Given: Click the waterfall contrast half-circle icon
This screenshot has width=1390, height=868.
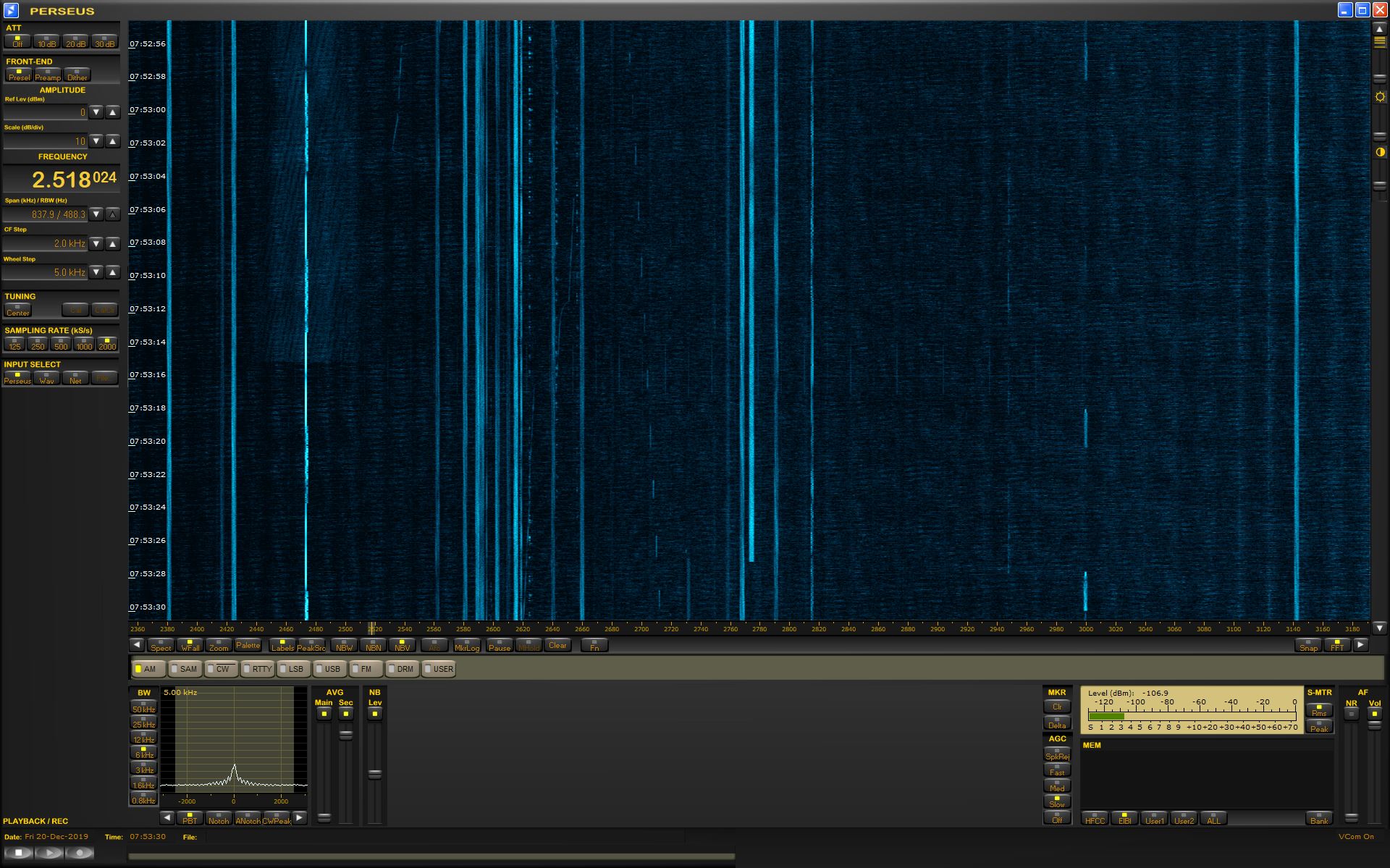Looking at the screenshot, I should point(1380,152).
